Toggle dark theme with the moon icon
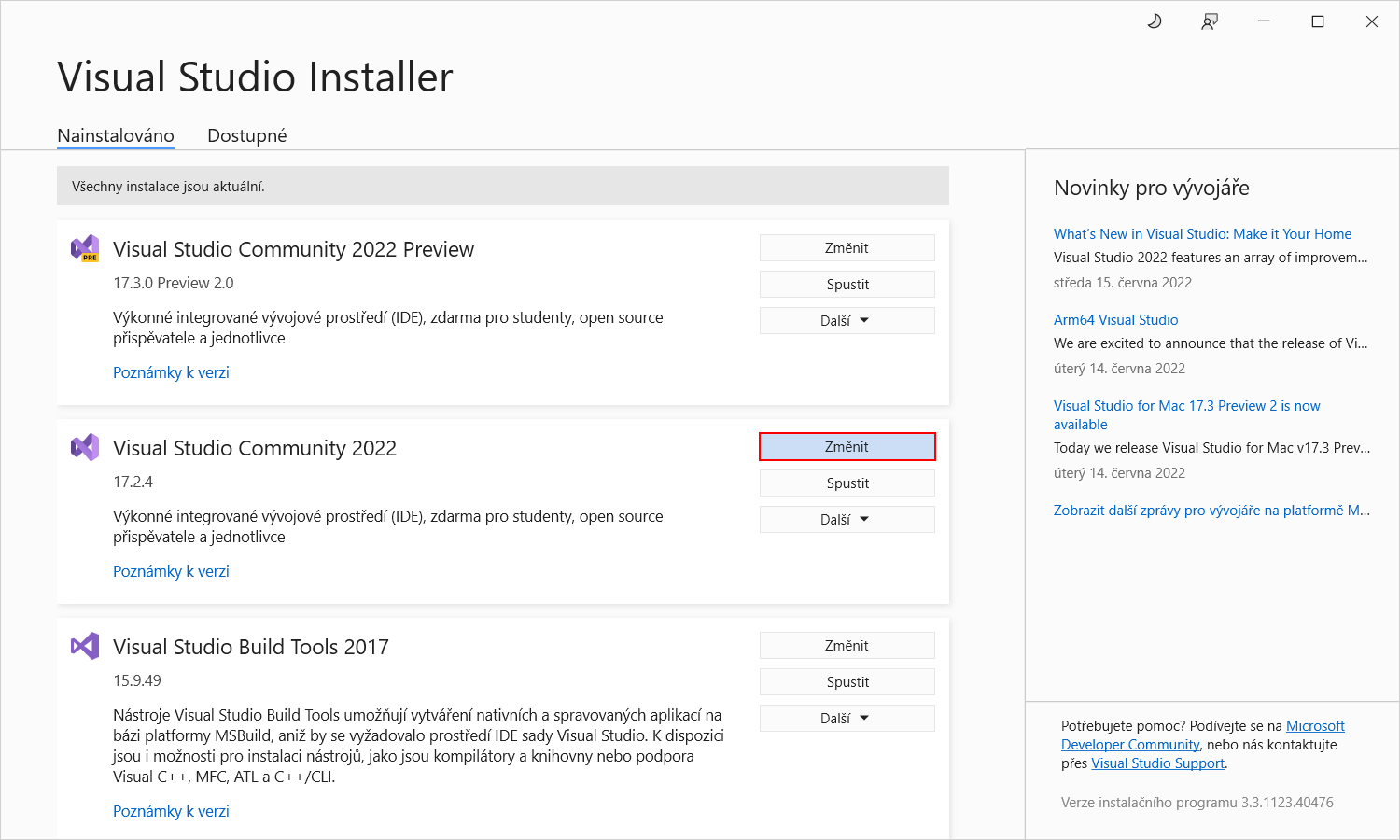 click(1154, 21)
